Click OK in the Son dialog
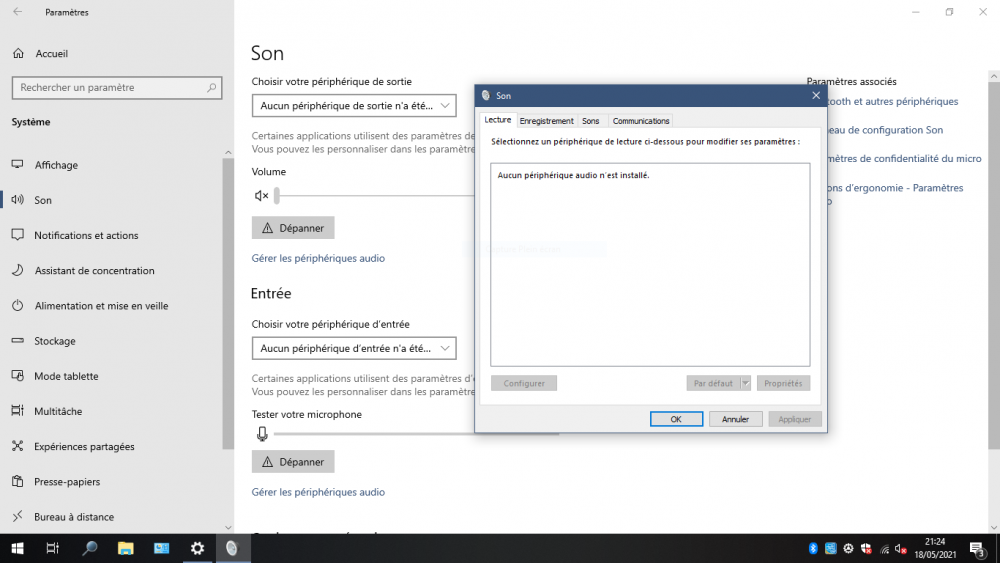The height and width of the screenshot is (563, 1000). [x=676, y=419]
